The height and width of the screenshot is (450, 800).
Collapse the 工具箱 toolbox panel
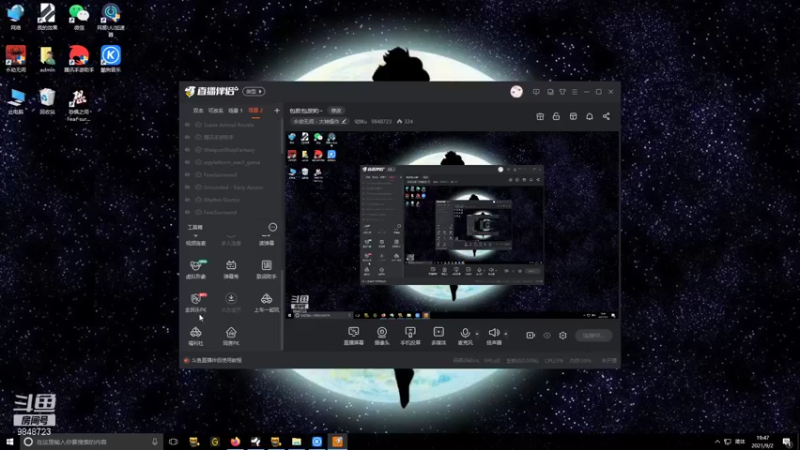click(273, 227)
